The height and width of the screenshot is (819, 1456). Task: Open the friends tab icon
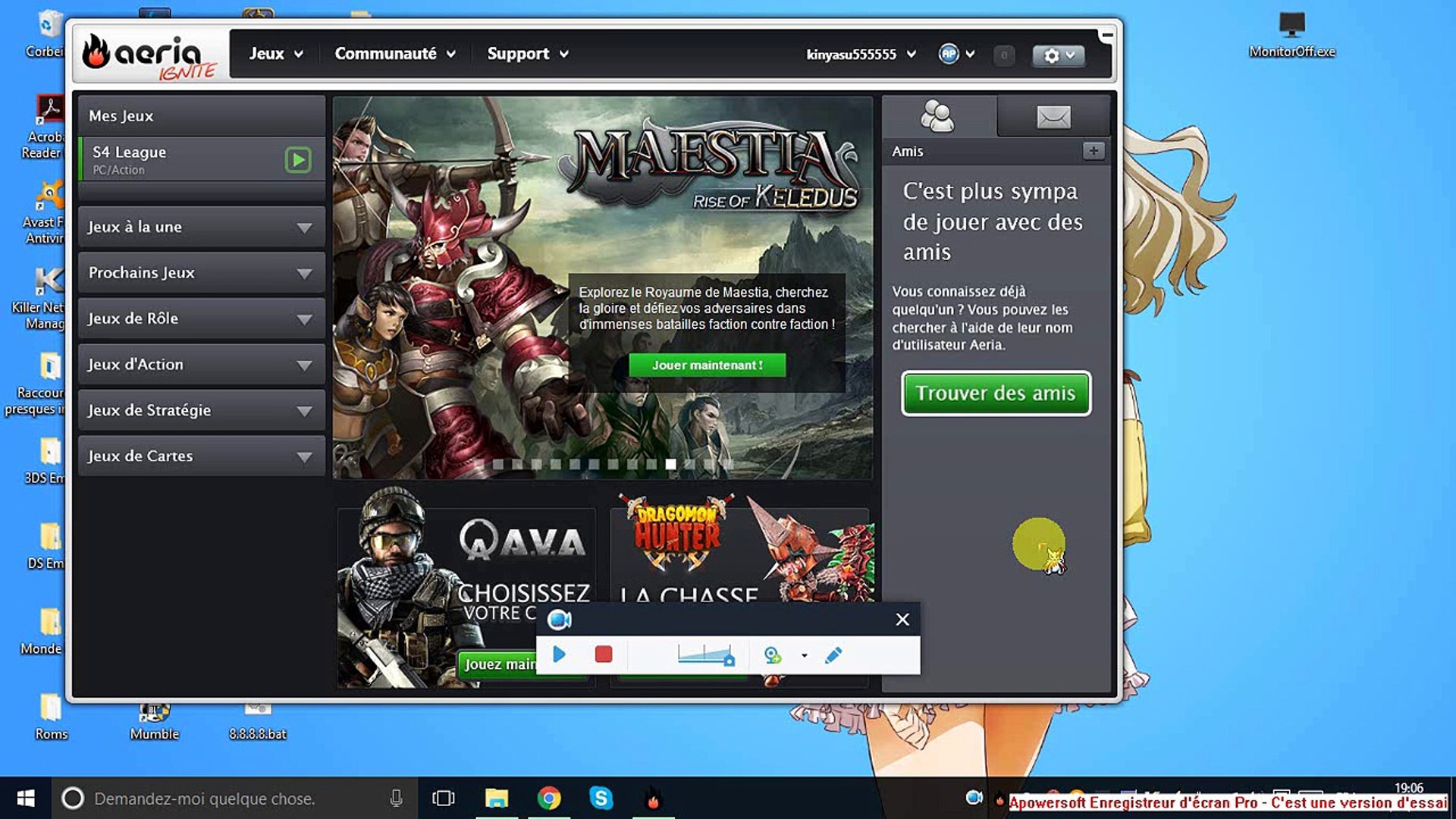pos(937,117)
